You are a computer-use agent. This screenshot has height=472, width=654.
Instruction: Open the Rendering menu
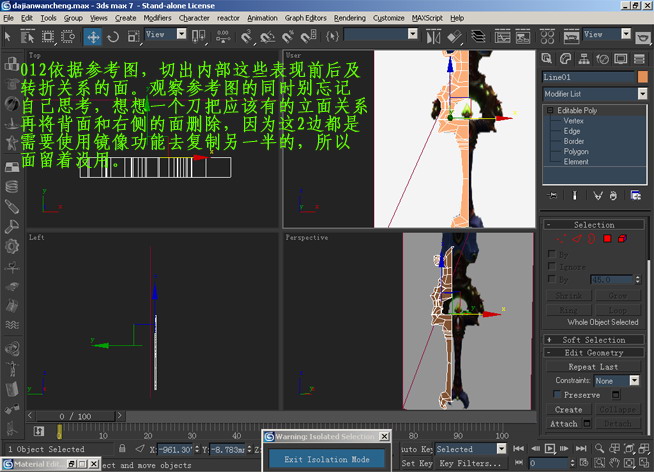[x=349, y=18]
